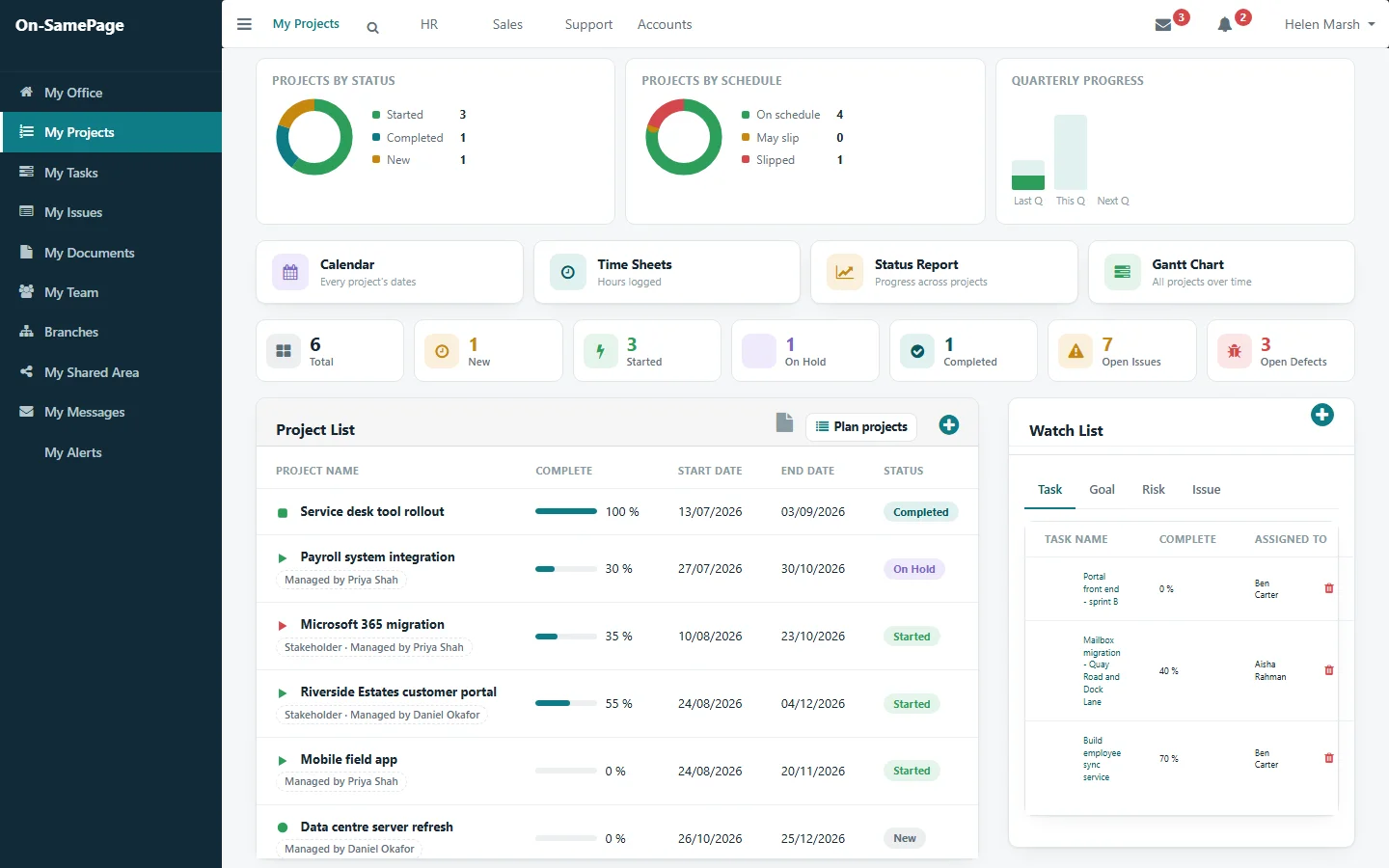Sort by the COMPLETE column header
The width and height of the screenshot is (1389, 868).
click(x=564, y=471)
